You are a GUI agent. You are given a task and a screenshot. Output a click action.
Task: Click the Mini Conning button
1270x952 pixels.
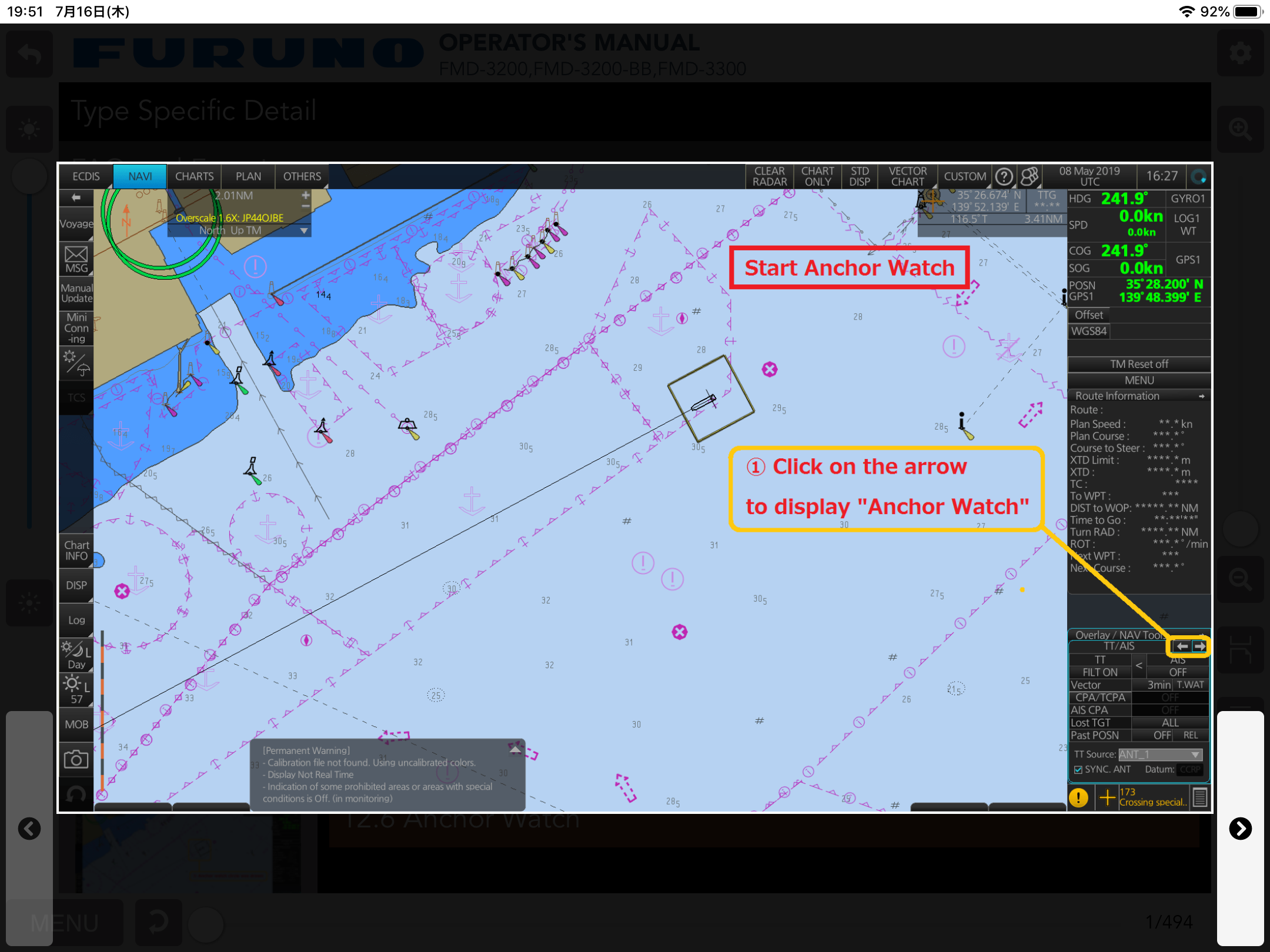coord(76,328)
